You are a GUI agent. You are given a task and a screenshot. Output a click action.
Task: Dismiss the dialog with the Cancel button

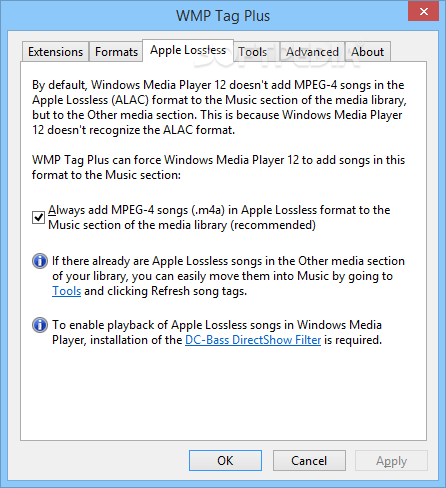coord(309,461)
